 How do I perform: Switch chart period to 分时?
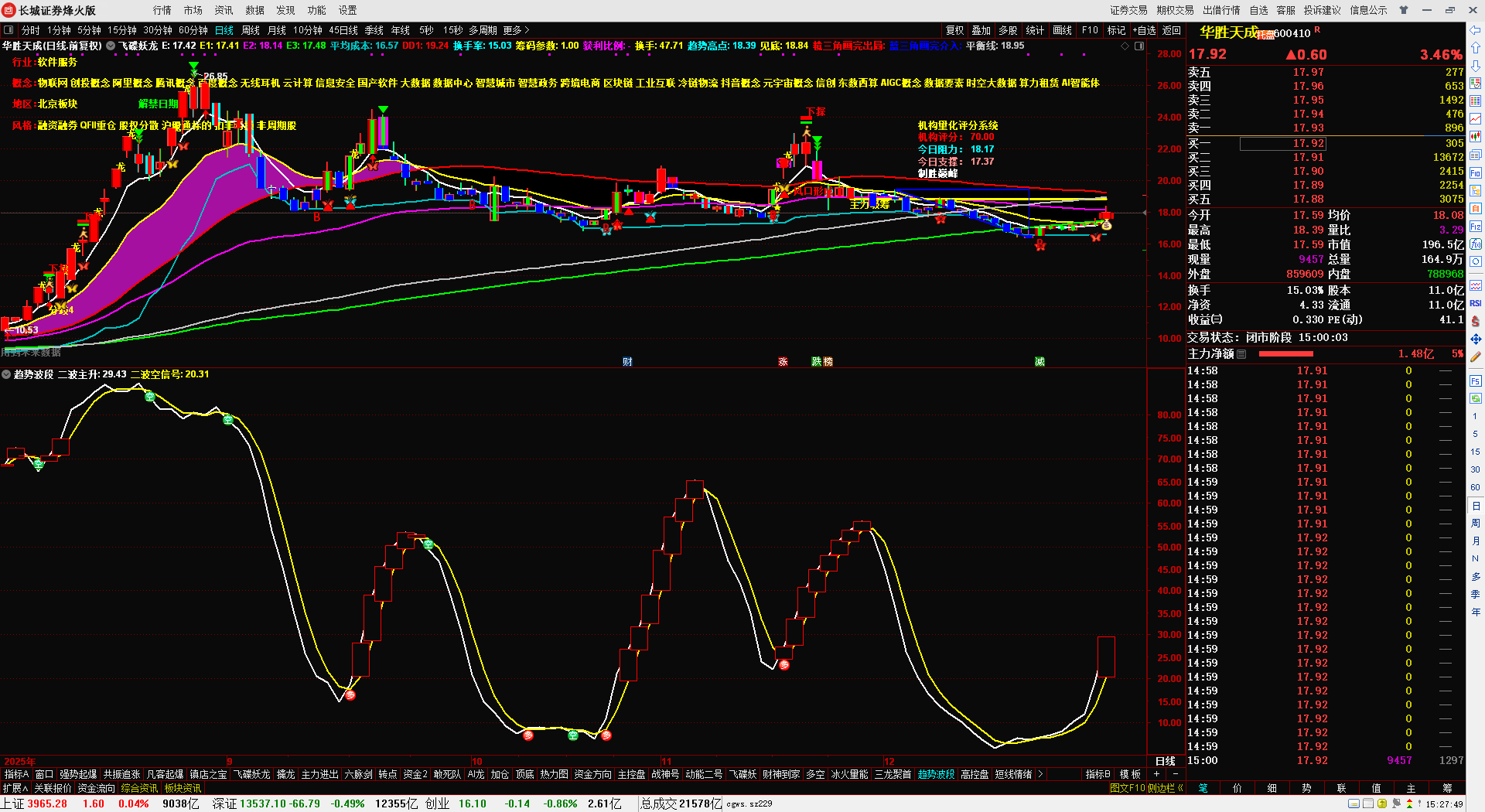pyautogui.click(x=31, y=30)
